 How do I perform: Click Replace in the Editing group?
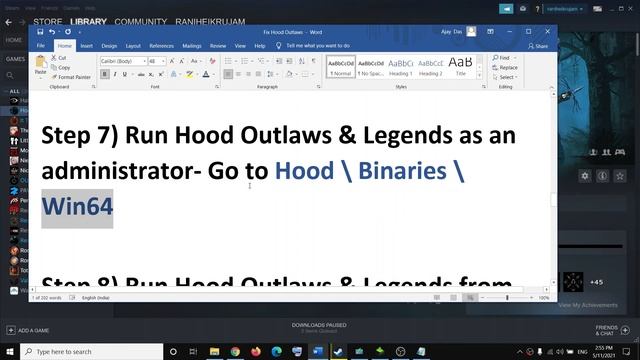(505, 67)
